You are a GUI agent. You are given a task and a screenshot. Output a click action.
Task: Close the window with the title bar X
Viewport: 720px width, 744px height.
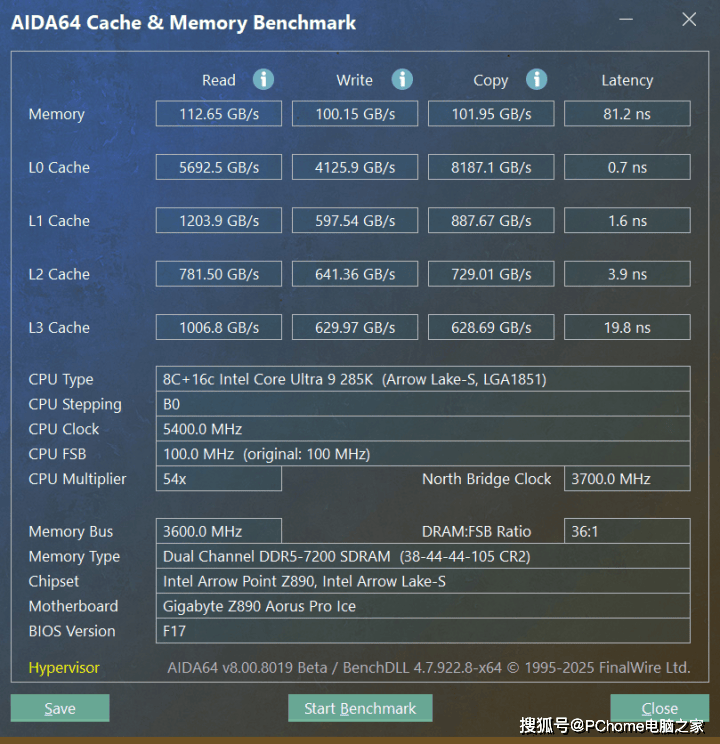[688, 20]
